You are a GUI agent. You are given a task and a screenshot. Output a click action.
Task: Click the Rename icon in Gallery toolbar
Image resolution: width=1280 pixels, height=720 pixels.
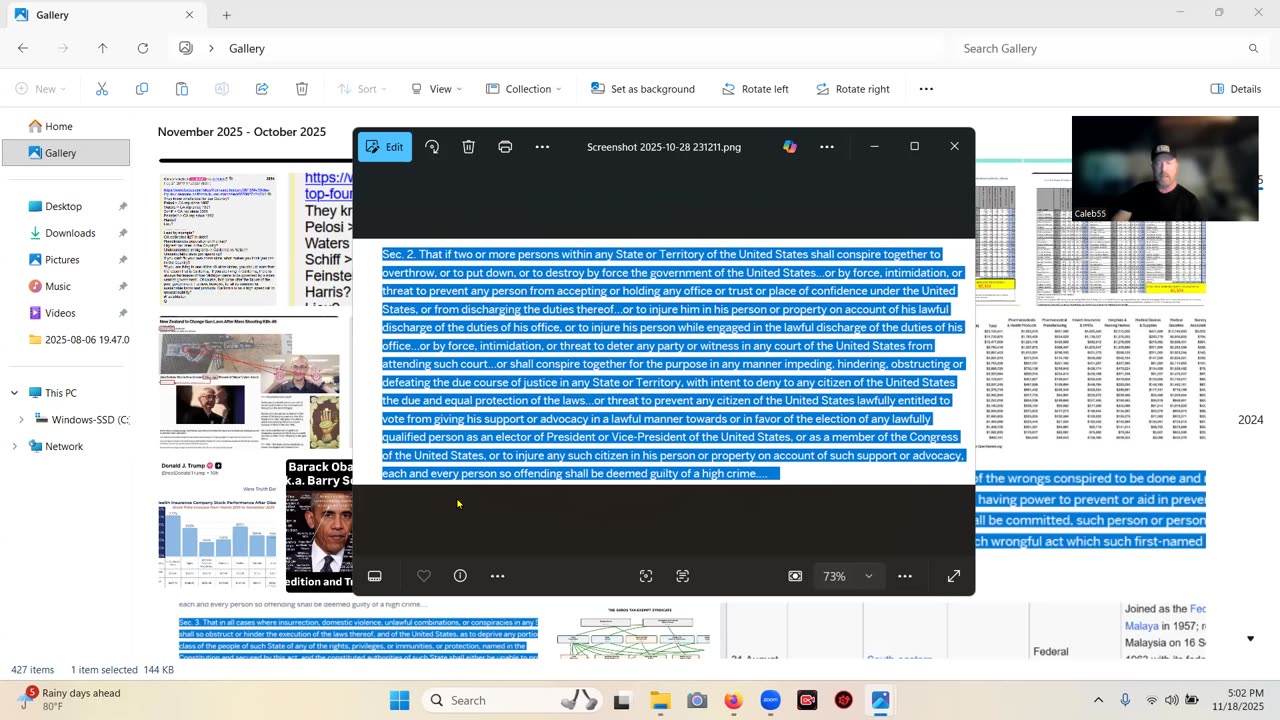[222, 89]
